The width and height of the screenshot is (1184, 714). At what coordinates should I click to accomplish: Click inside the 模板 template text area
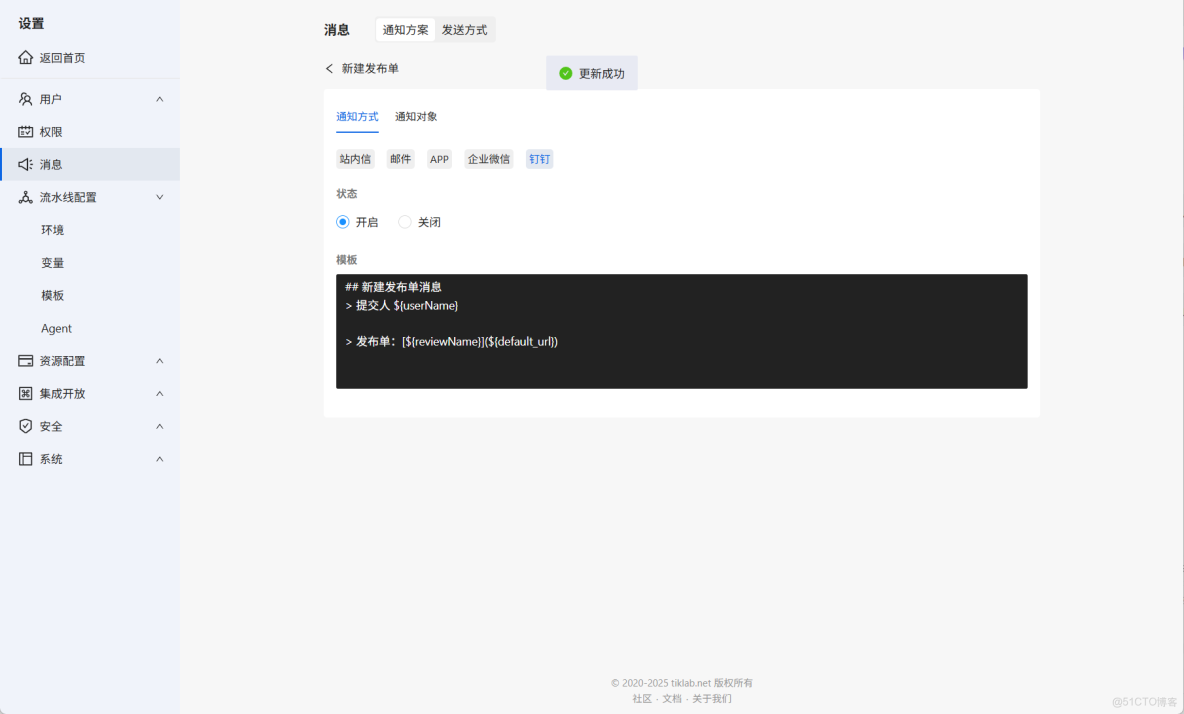[x=681, y=330]
